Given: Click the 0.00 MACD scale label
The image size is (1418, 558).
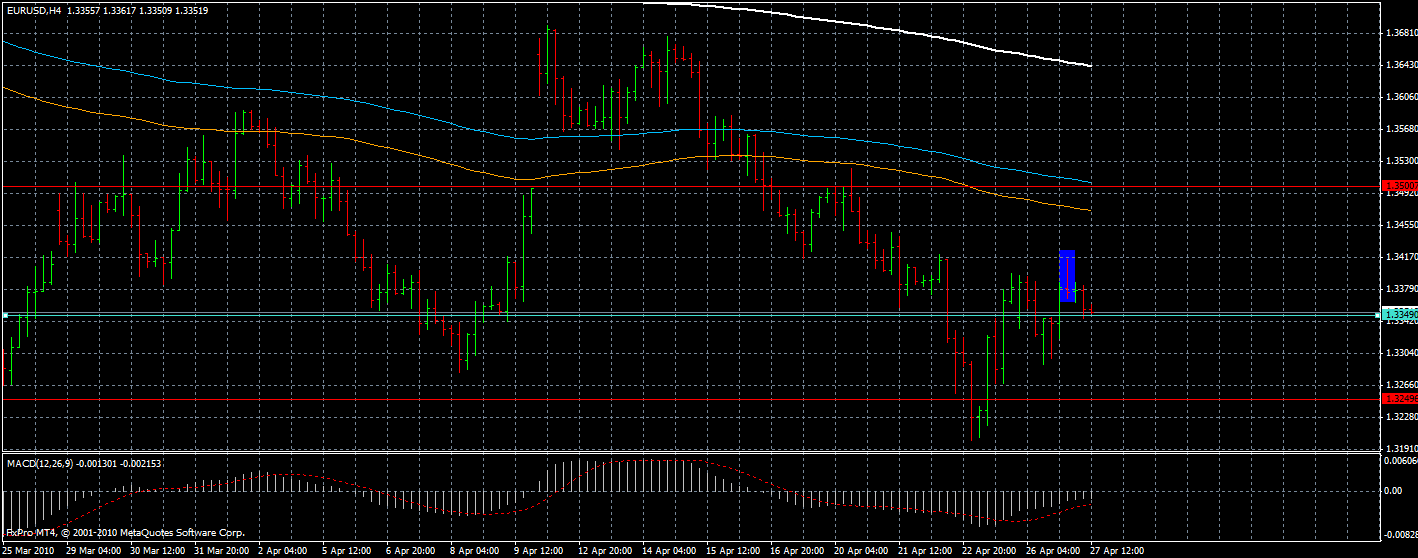Looking at the screenshot, I should pyautogui.click(x=1391, y=491).
